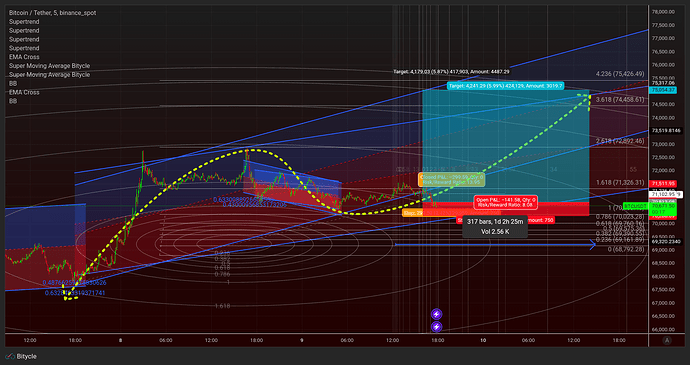Select the EMA Cross entry between the two BB entries
This screenshot has width=690, height=365.
[24, 92]
